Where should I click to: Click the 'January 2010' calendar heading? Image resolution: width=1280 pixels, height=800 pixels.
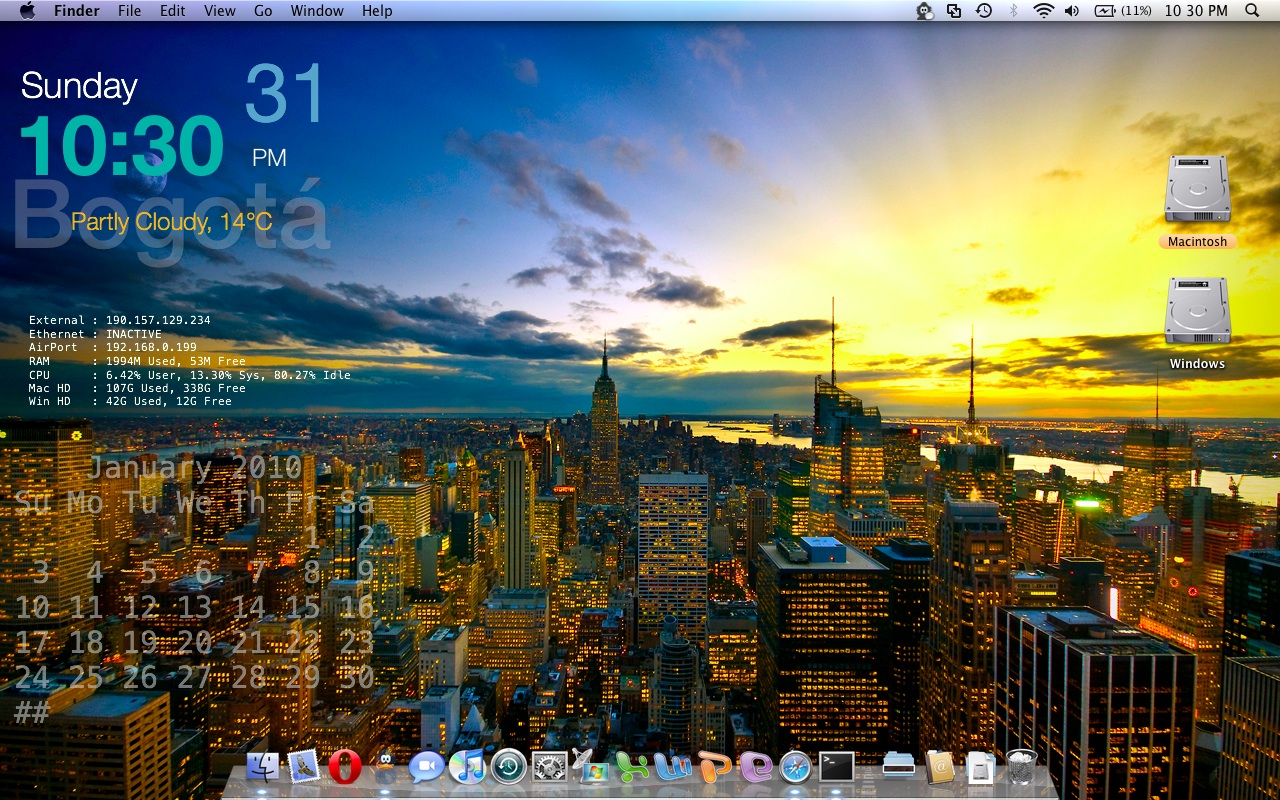pyautogui.click(x=196, y=467)
